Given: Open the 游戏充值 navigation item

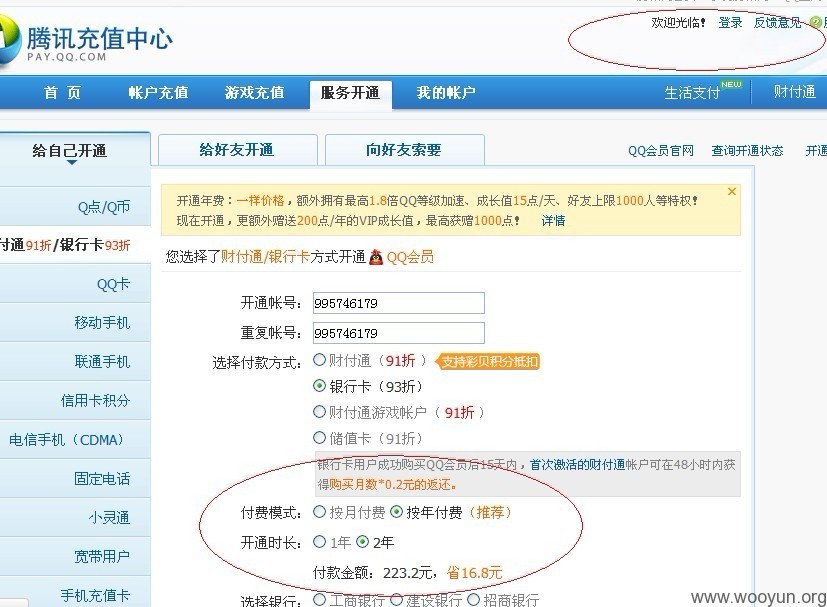Looking at the screenshot, I should click(x=254, y=93).
